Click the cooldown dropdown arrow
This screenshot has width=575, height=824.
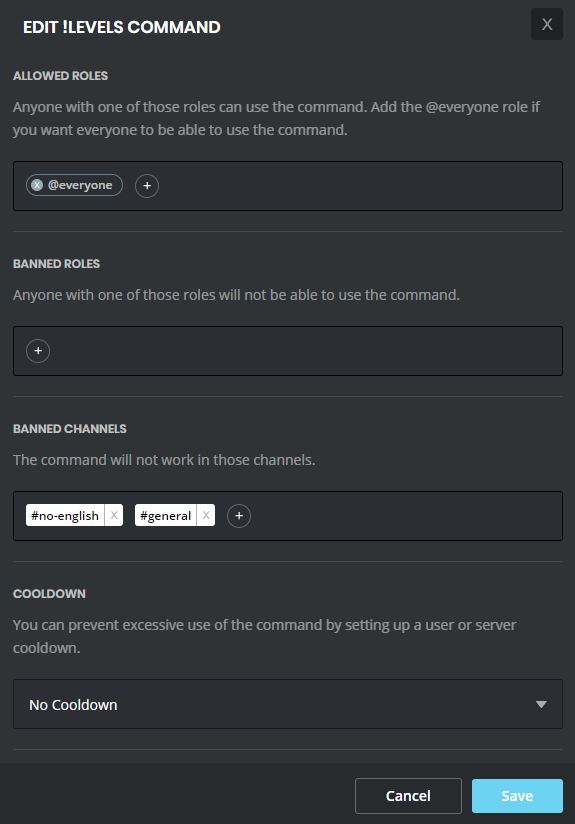(x=541, y=704)
